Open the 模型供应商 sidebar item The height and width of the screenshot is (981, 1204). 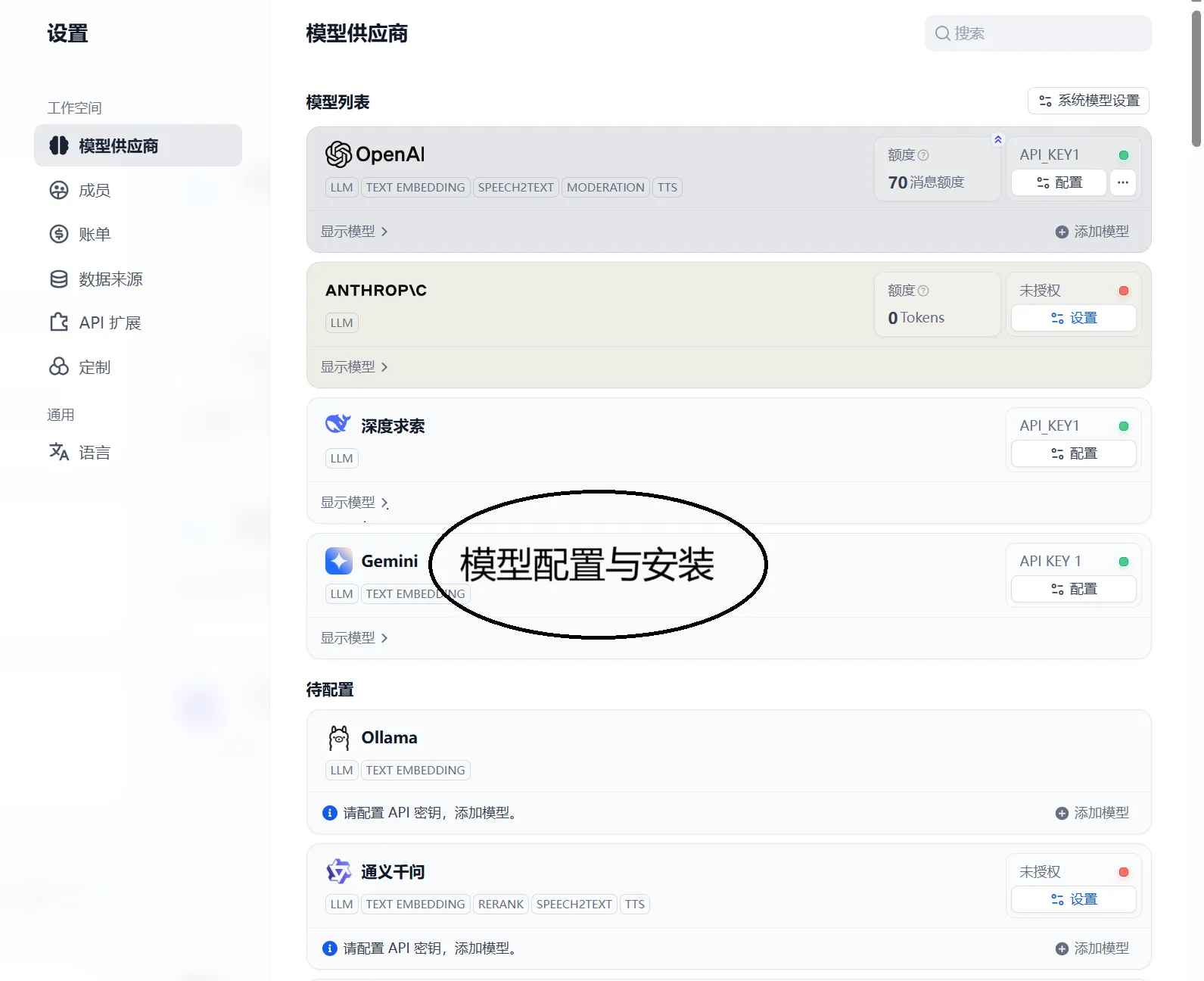tap(138, 145)
